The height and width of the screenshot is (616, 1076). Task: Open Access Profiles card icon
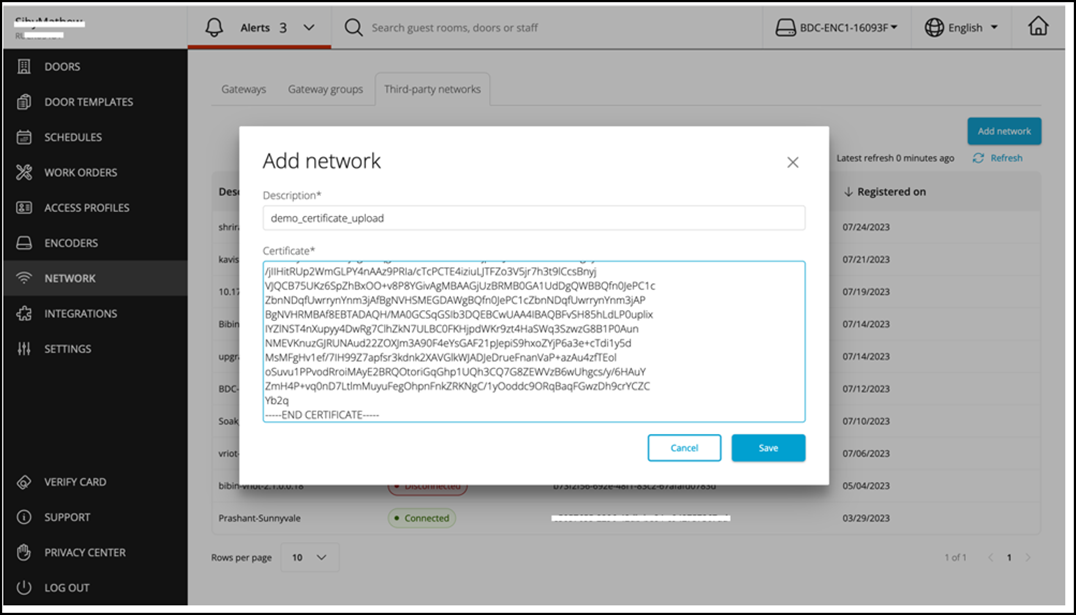(24, 208)
